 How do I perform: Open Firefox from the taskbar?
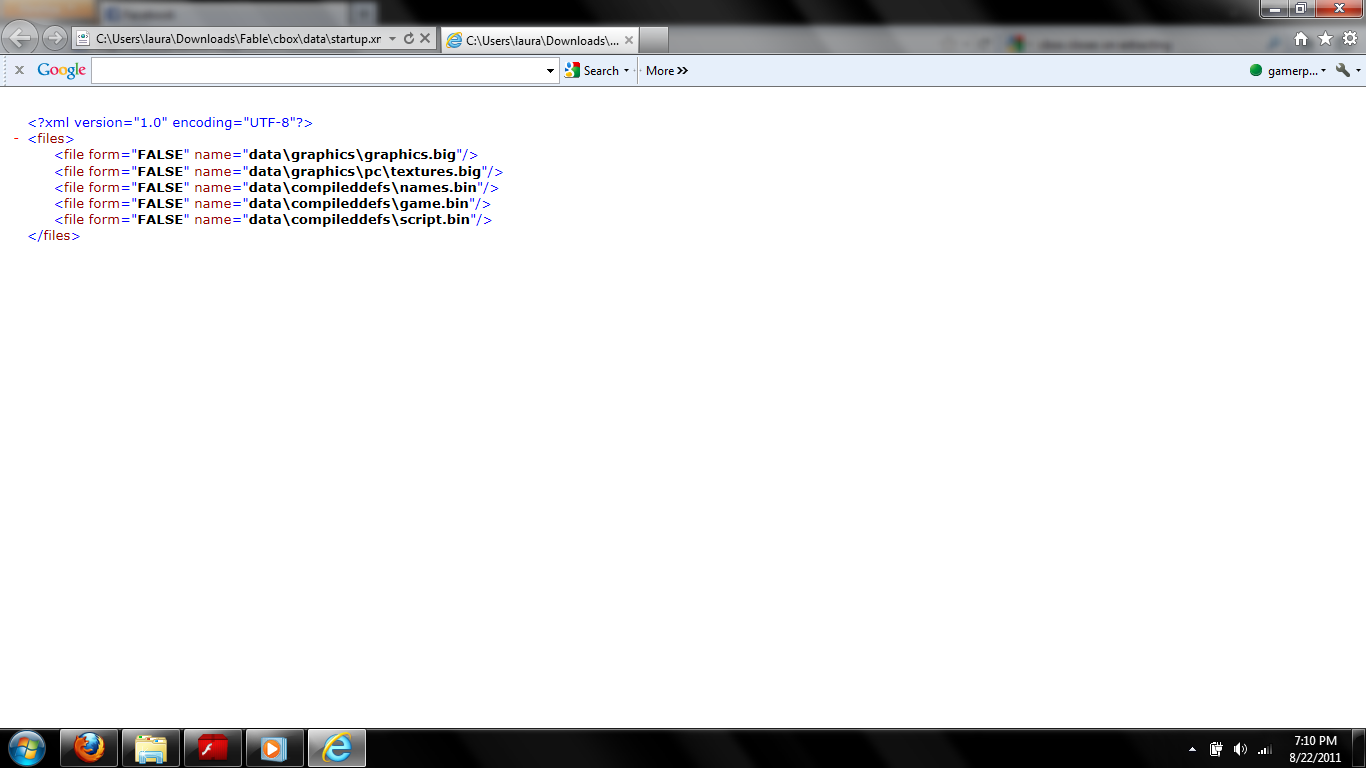pos(89,748)
